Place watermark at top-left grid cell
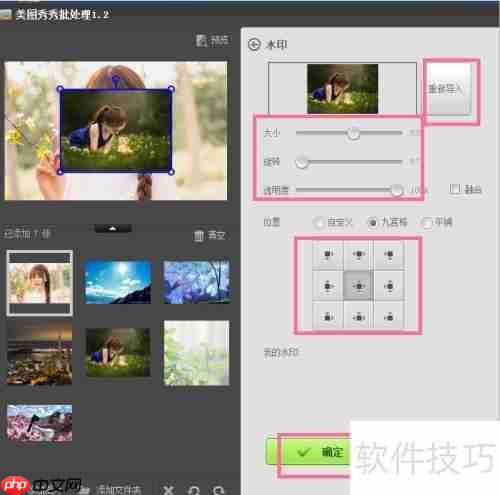 coord(327,255)
